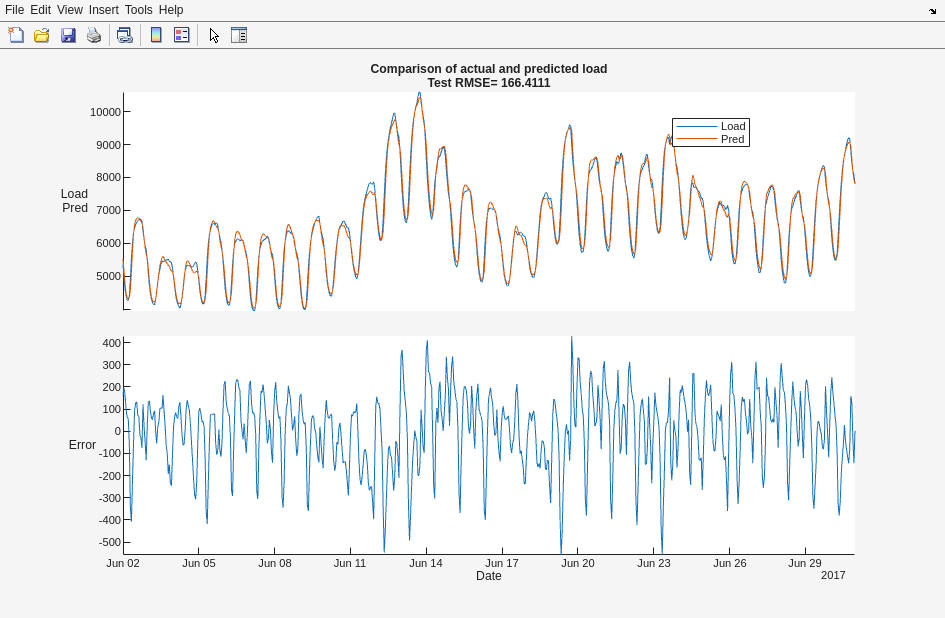Expand the Tools menu
This screenshot has width=945, height=618.
[x=139, y=10]
